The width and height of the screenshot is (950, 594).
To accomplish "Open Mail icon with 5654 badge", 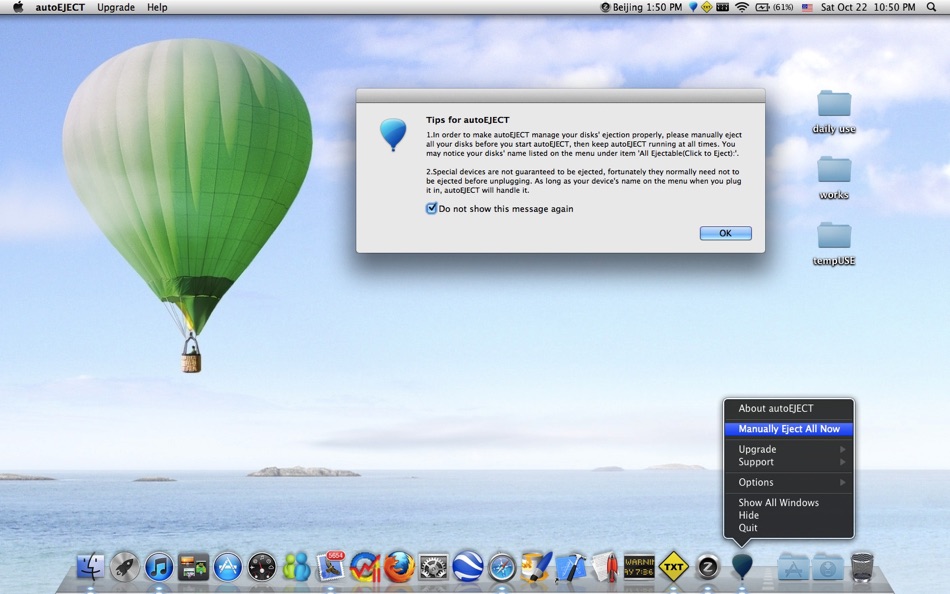I will tap(331, 566).
